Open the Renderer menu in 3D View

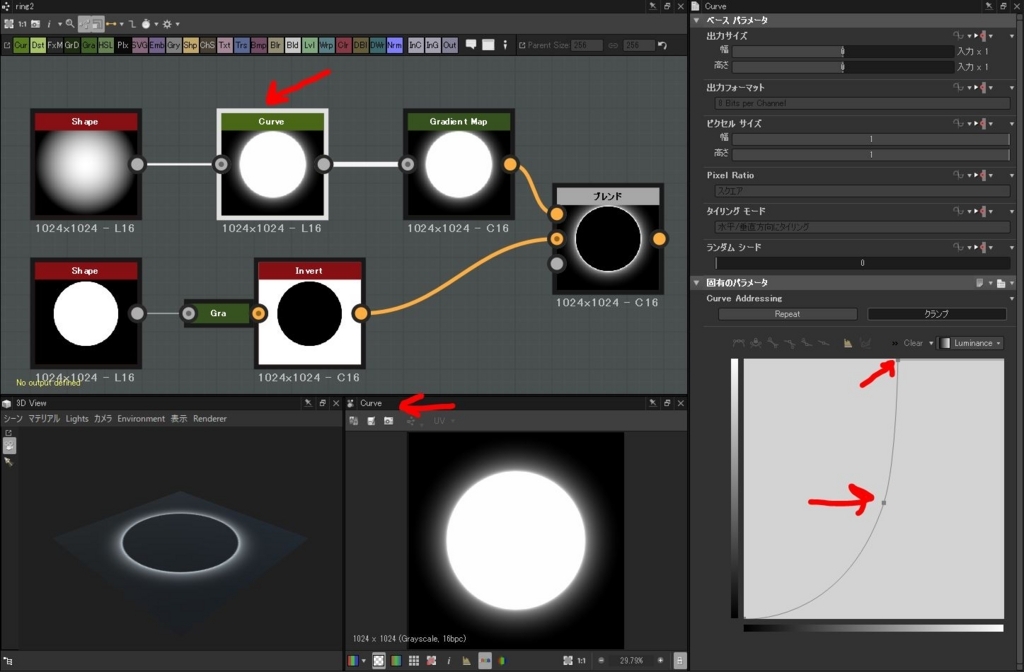pyautogui.click(x=210, y=419)
